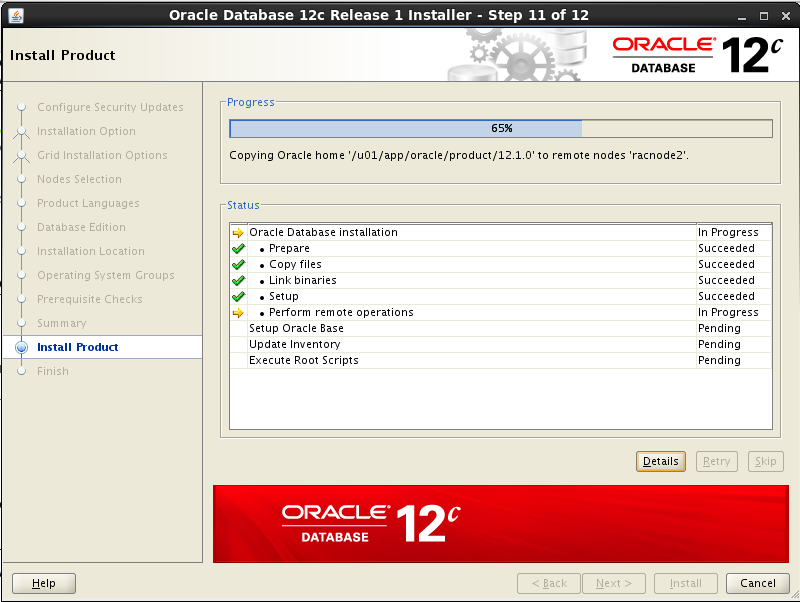Select Prerequisite Checks in the sidebar list

[x=89, y=299]
